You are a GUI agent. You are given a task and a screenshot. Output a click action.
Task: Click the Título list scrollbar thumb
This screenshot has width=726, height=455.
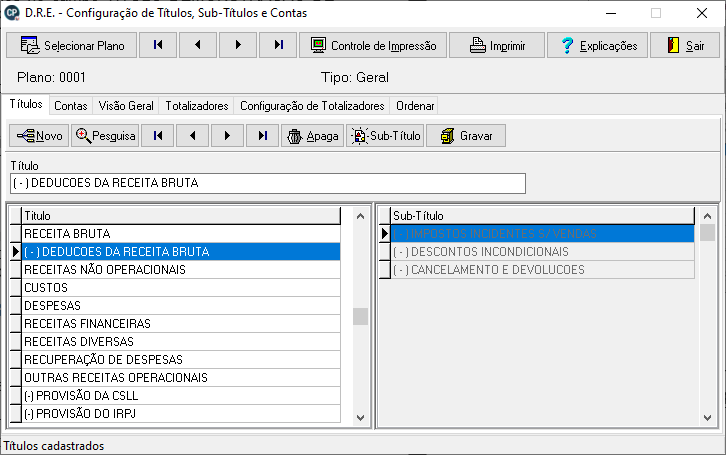coord(361,317)
